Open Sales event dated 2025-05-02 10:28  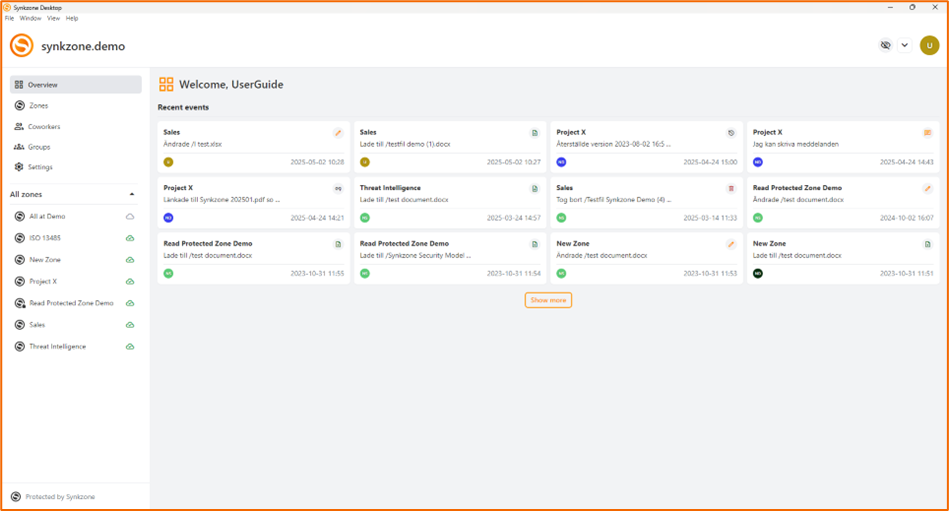254,147
